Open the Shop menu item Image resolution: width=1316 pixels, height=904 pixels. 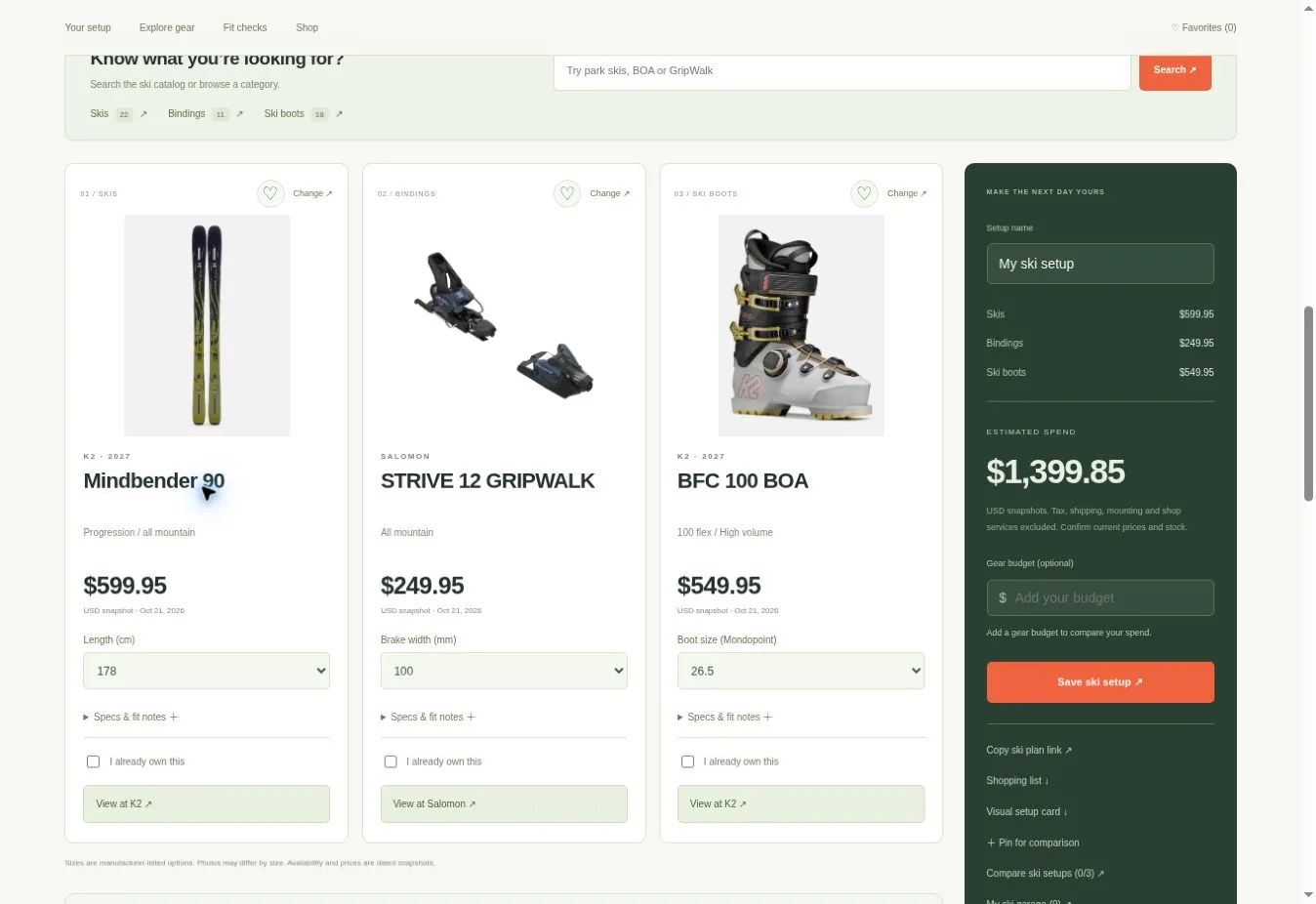point(308,27)
